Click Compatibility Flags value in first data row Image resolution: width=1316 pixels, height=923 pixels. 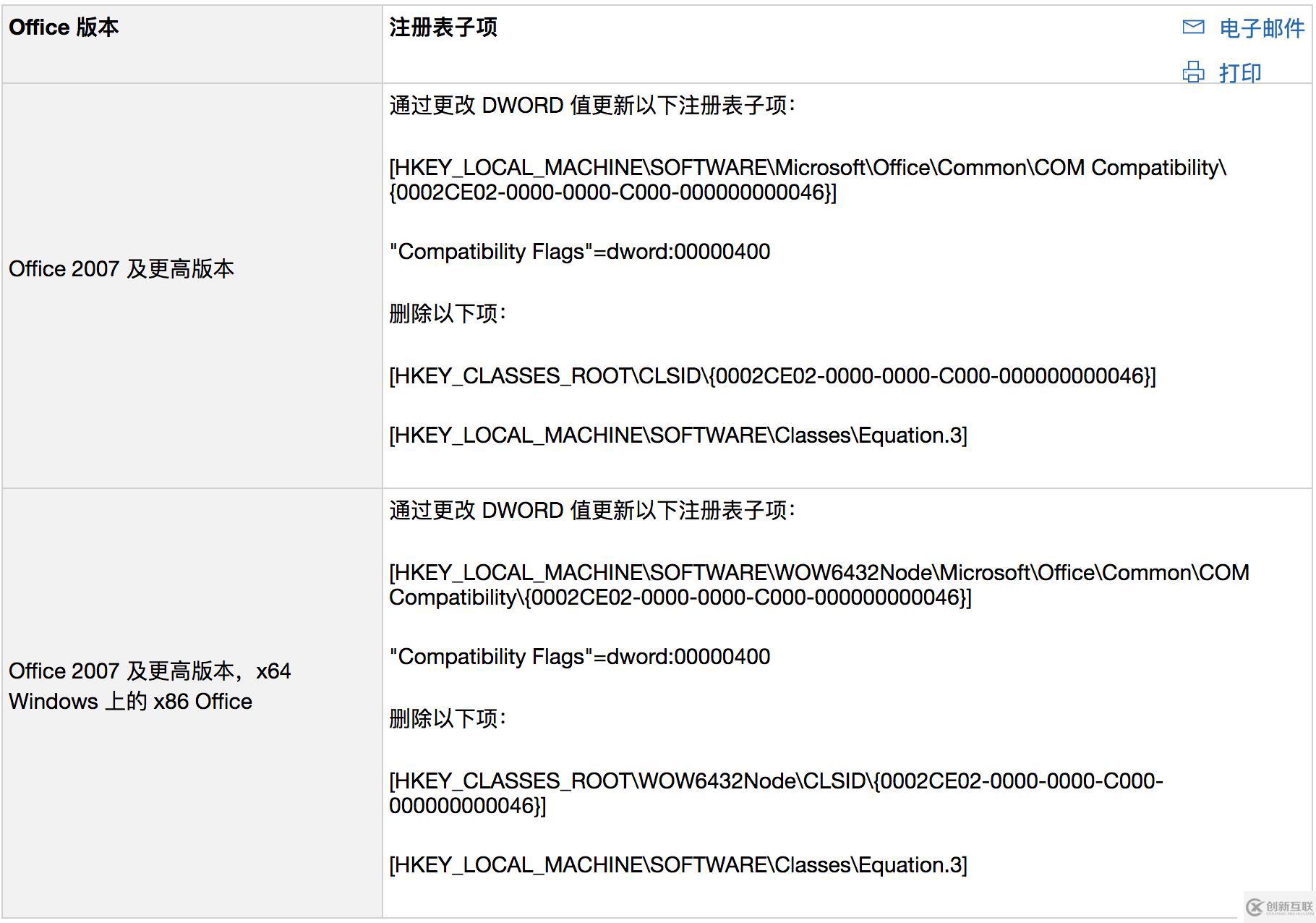tap(579, 252)
